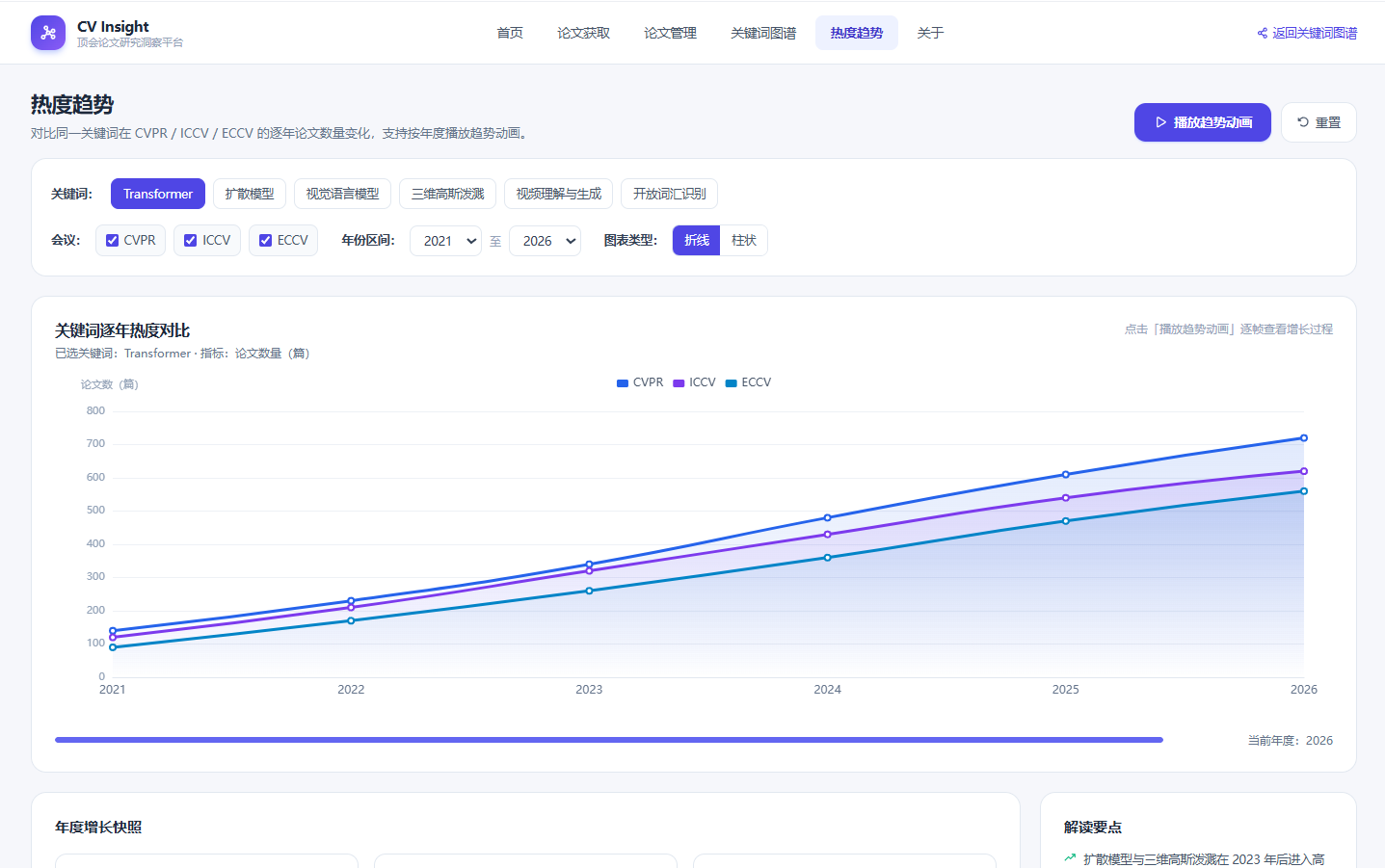Open the end year dropdown showing 2026
This screenshot has width=1385, height=868.
pyautogui.click(x=545, y=241)
